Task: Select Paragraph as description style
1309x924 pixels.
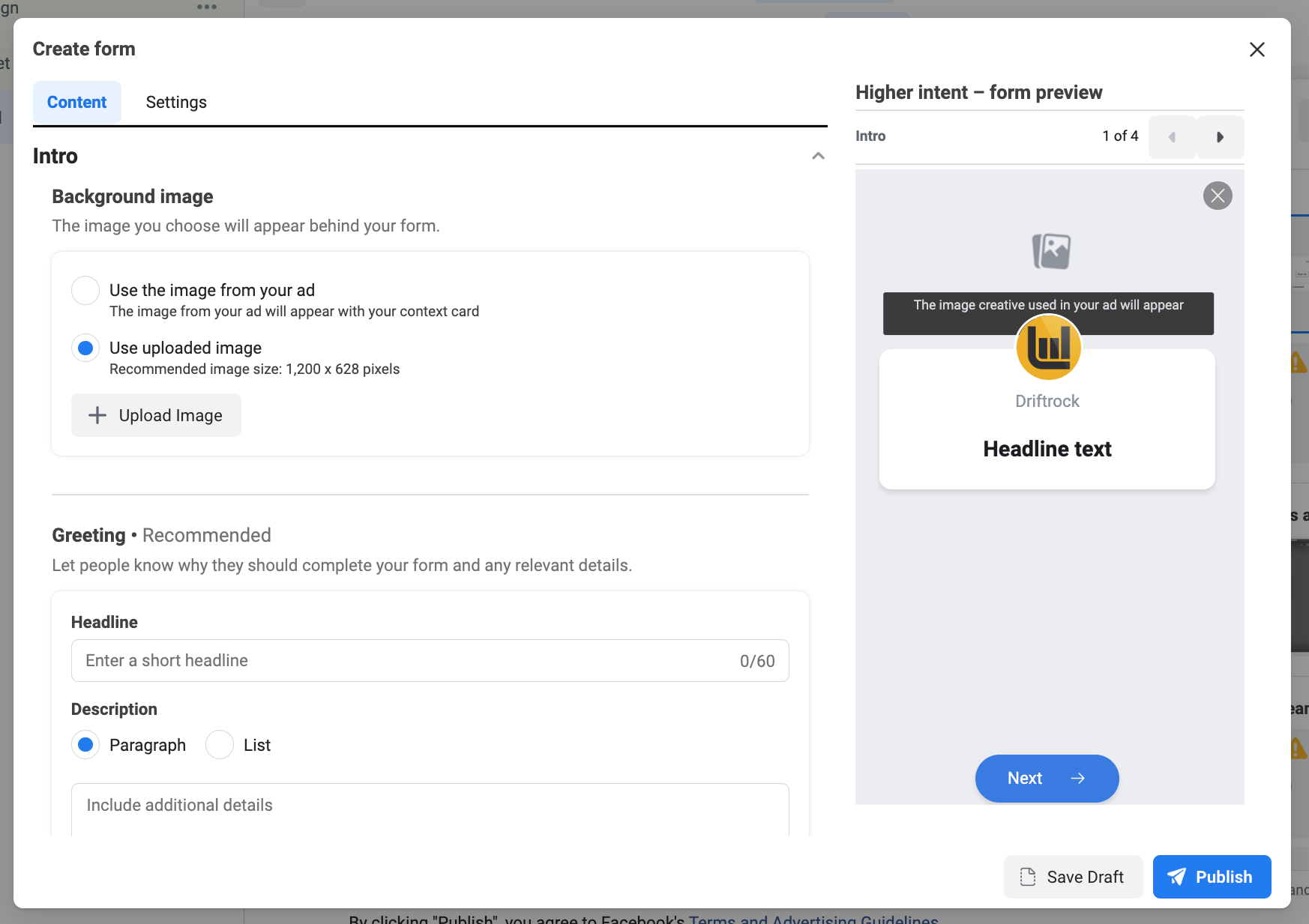Action: point(85,745)
